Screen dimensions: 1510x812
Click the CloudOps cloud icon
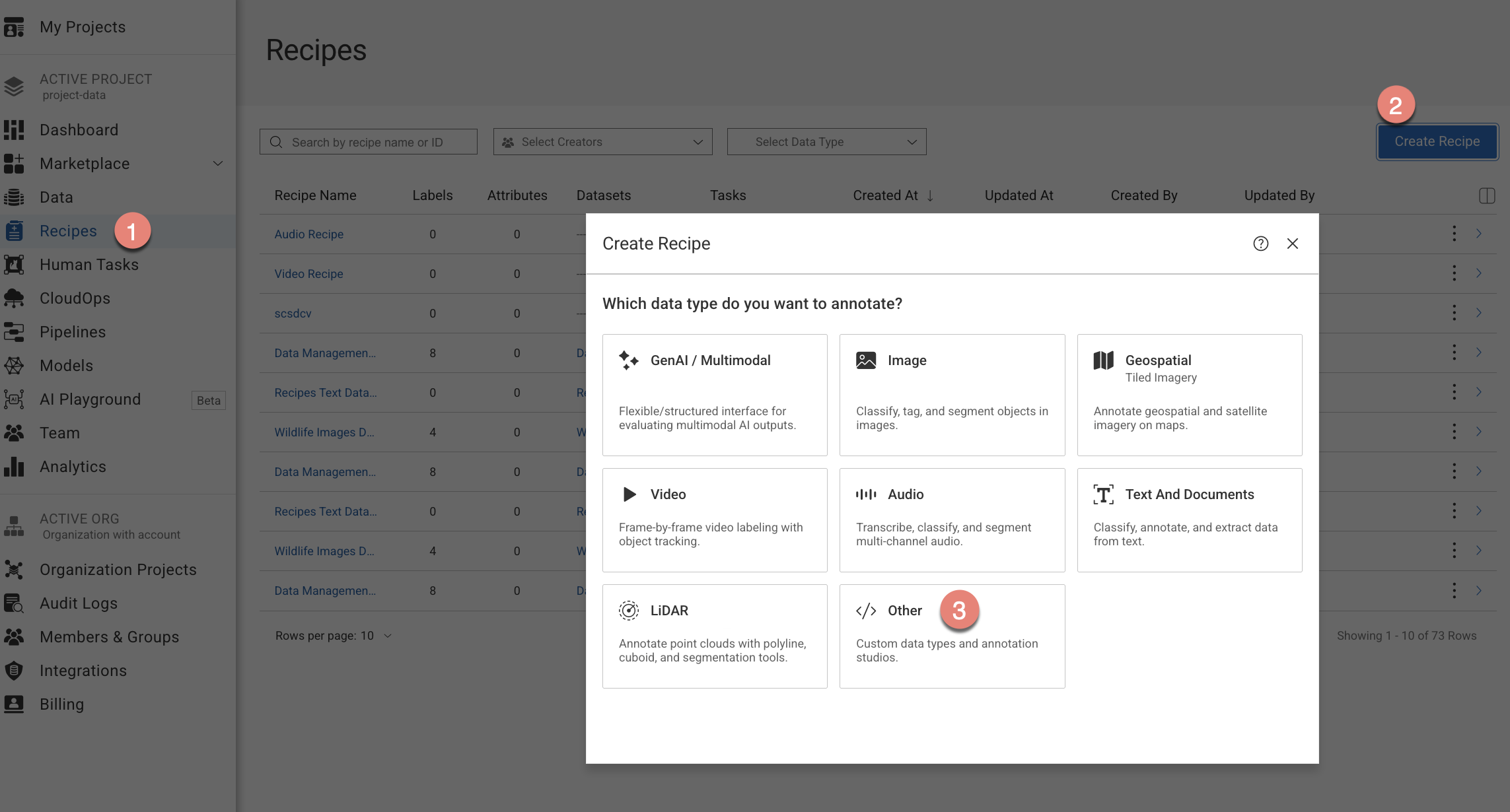click(14, 298)
